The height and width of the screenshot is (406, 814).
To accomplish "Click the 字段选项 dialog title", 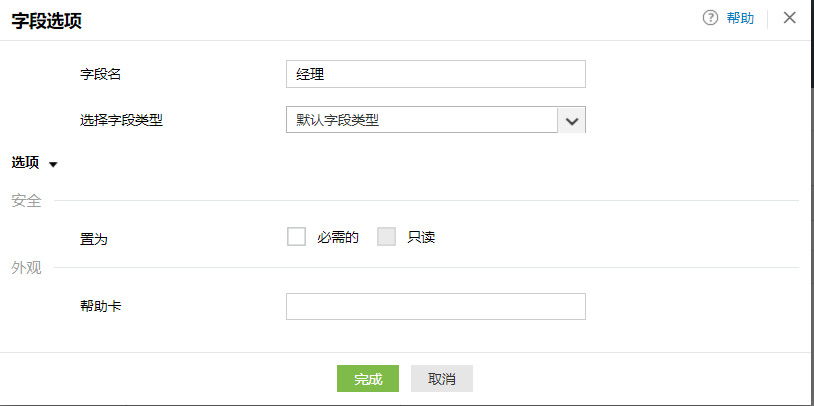I will 48,19.
